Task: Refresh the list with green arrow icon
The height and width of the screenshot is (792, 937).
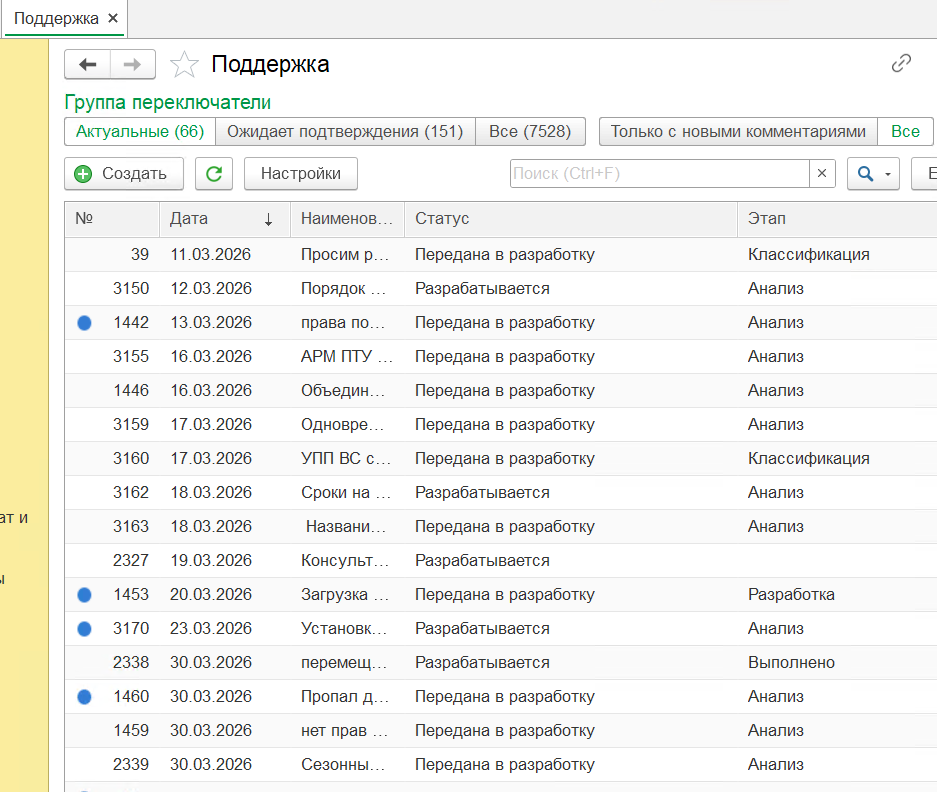Action: click(214, 174)
